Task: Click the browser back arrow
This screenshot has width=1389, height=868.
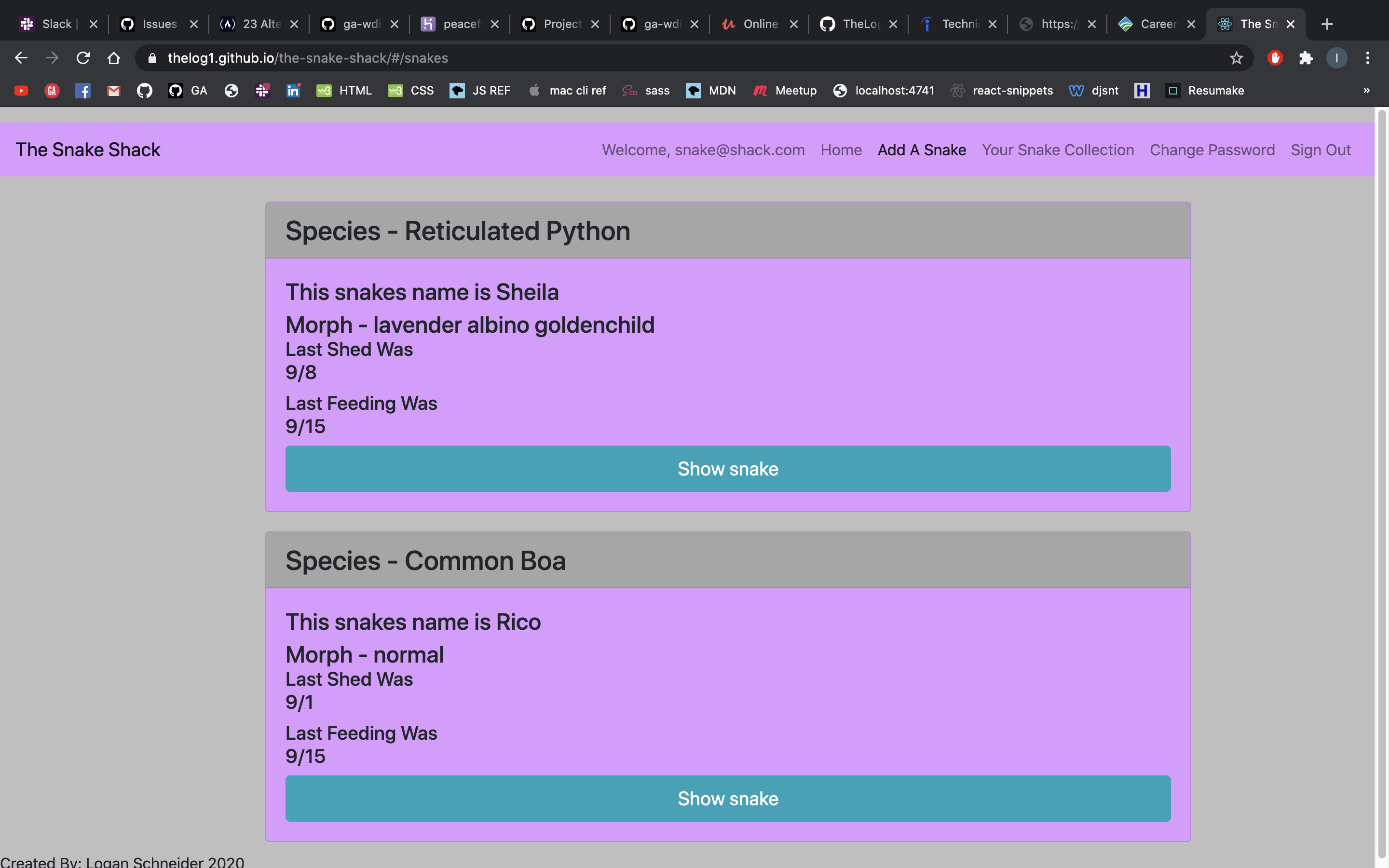Action: coord(21,58)
